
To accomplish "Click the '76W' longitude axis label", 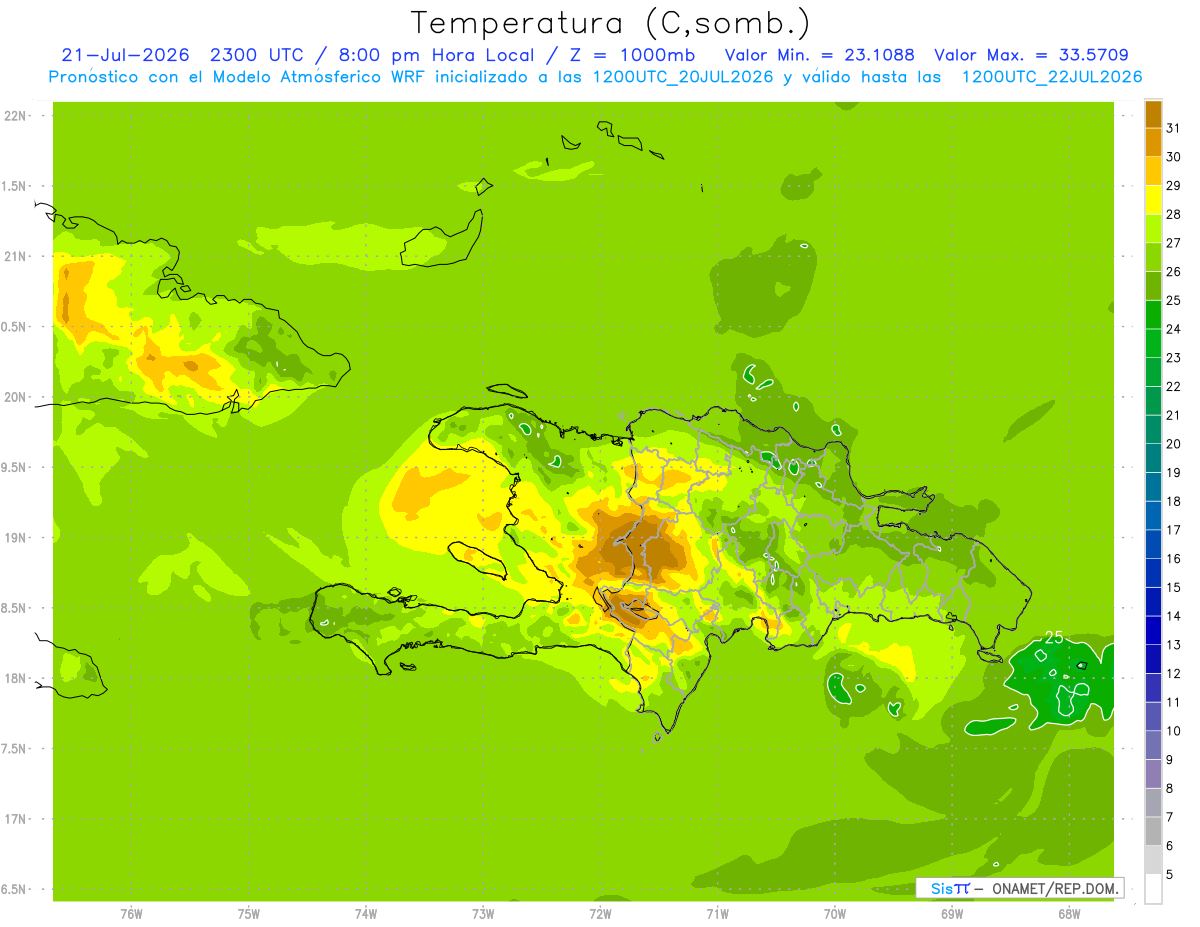I will click(x=131, y=913).
